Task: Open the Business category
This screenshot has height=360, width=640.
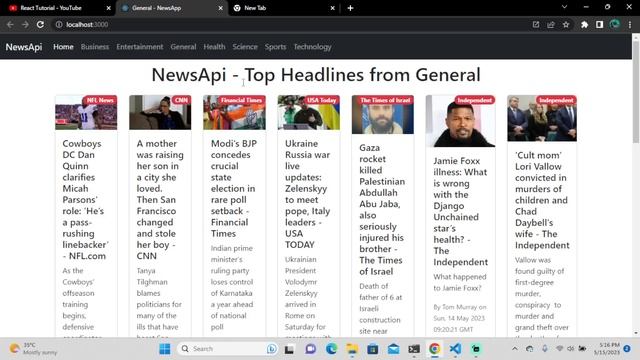Action: (x=95, y=47)
